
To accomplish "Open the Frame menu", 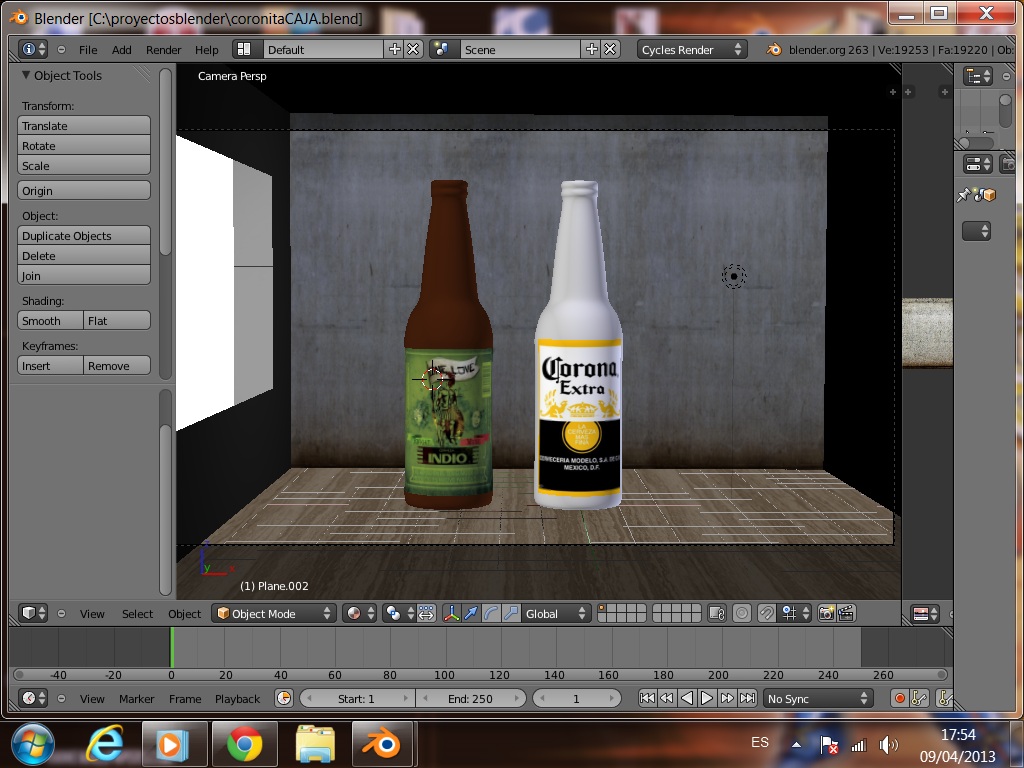I will pos(185,699).
